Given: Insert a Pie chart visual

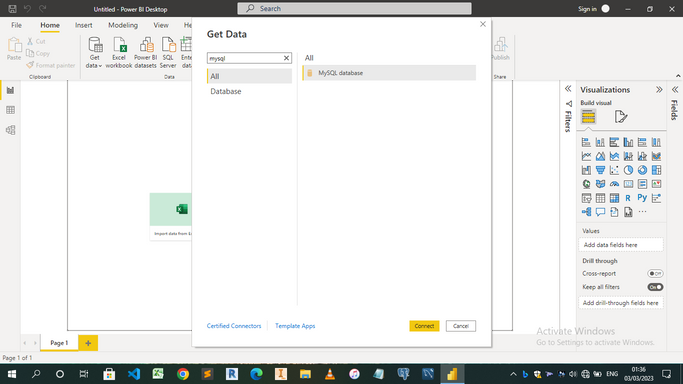Looking at the screenshot, I should coord(628,170).
